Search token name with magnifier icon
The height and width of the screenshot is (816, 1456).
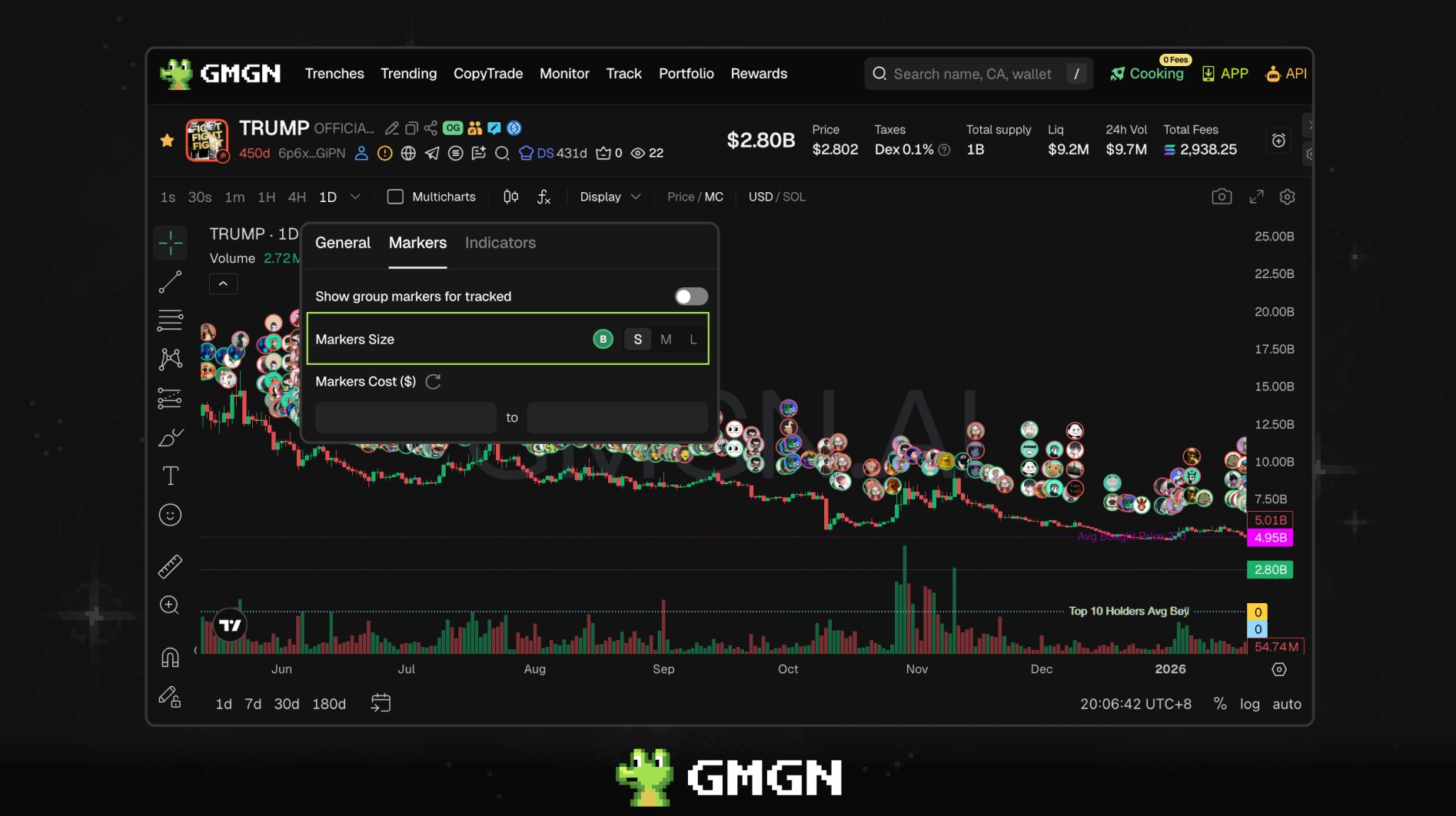pyautogui.click(x=502, y=153)
